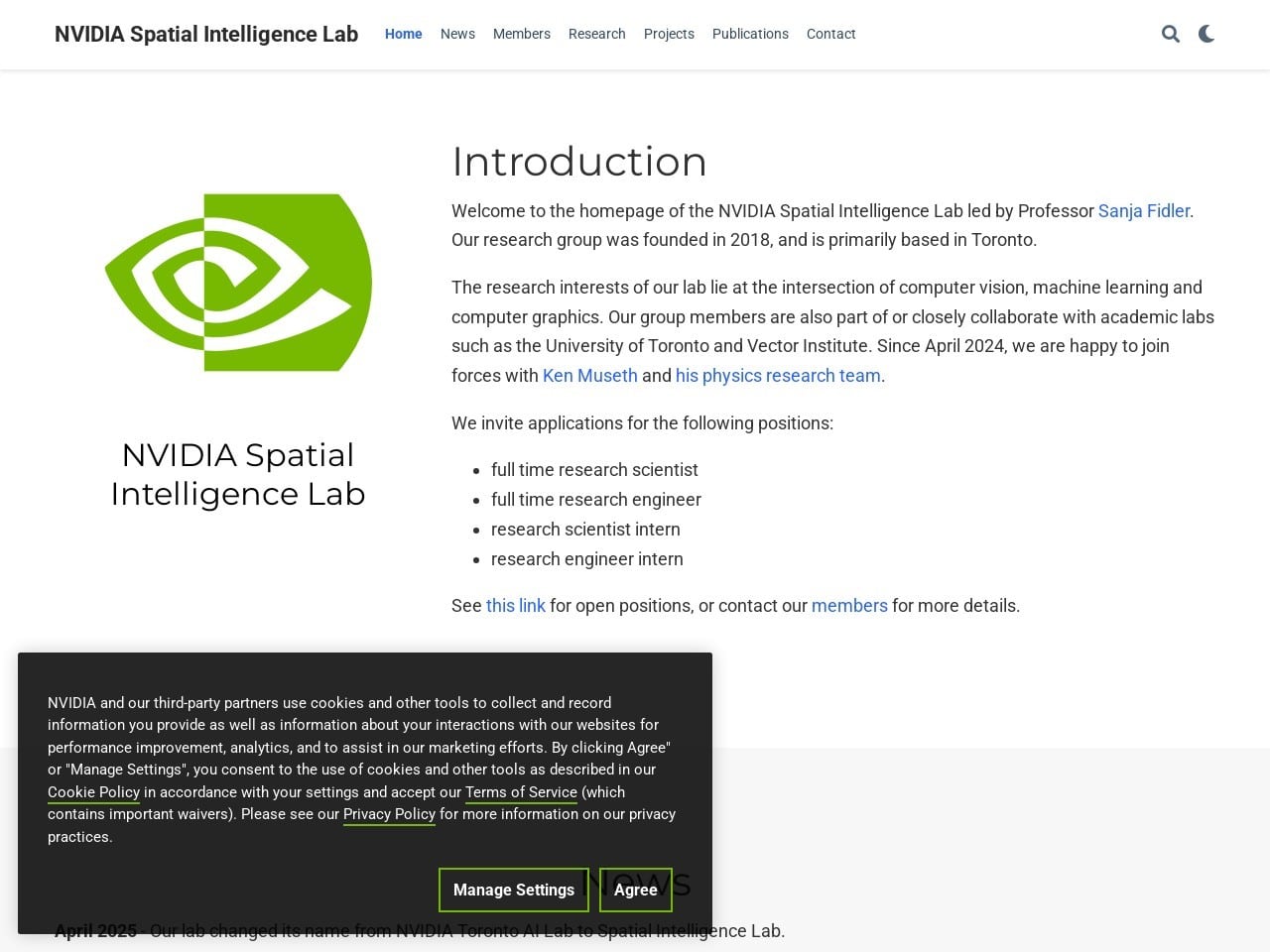The height and width of the screenshot is (952, 1270).
Task: Click the NVIDIA Spatial Intelligence Lab site title
Action: (x=205, y=34)
